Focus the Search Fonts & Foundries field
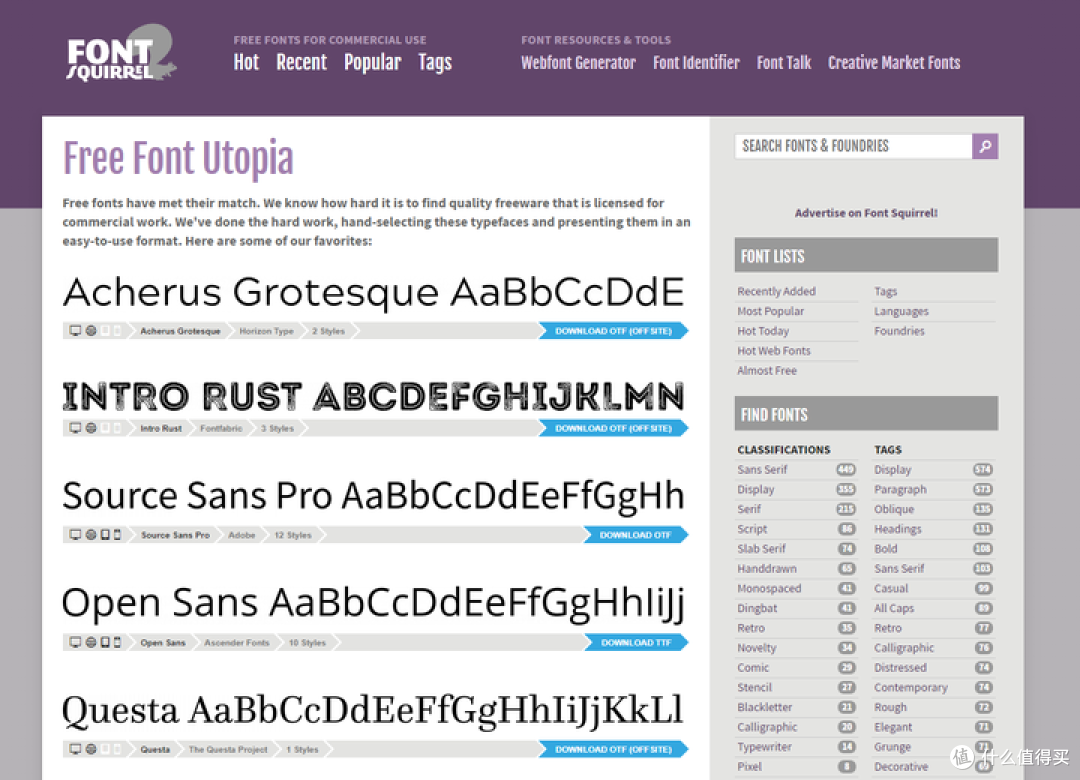Image resolution: width=1080 pixels, height=780 pixels. click(x=853, y=146)
